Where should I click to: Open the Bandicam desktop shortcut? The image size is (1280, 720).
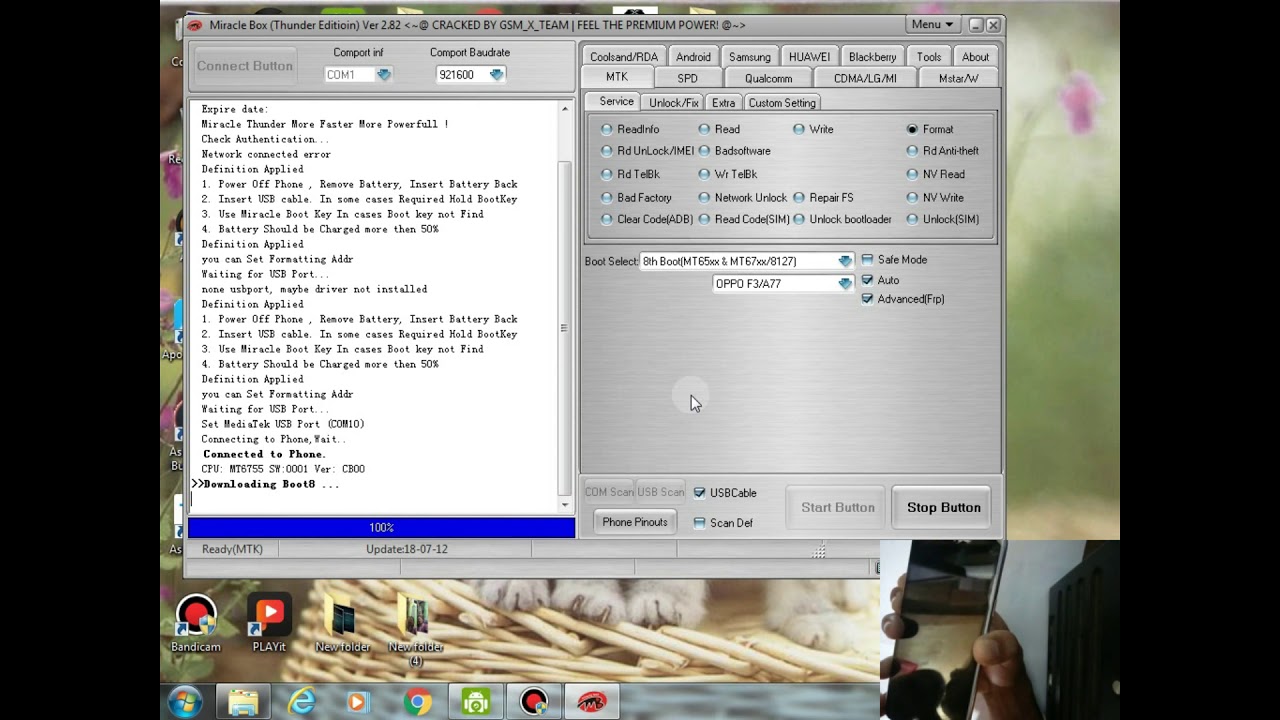pyautogui.click(x=196, y=624)
